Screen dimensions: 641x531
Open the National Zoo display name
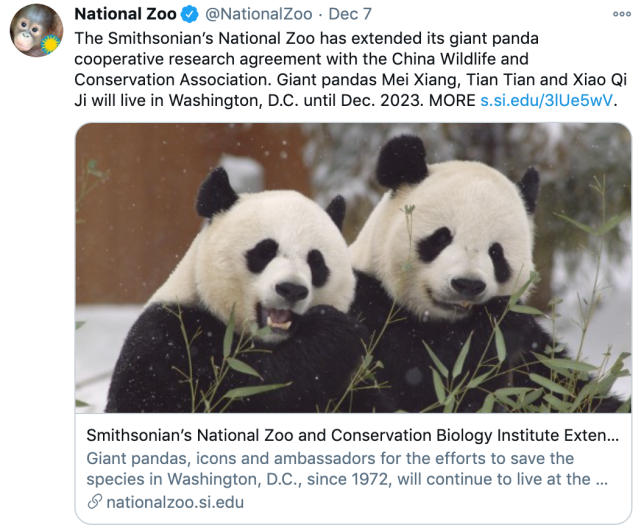coord(126,13)
